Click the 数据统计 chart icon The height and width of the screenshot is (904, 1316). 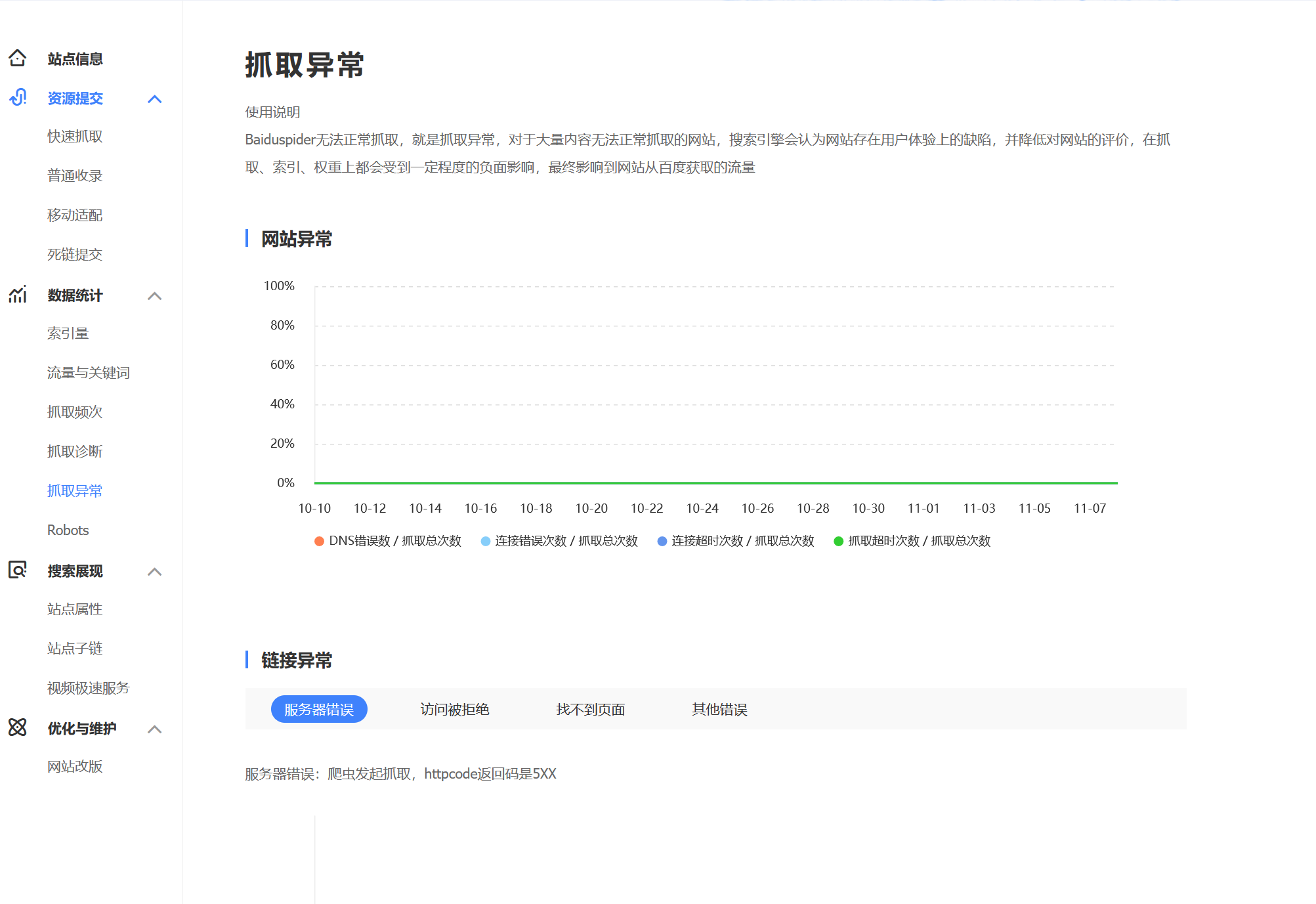(18, 295)
